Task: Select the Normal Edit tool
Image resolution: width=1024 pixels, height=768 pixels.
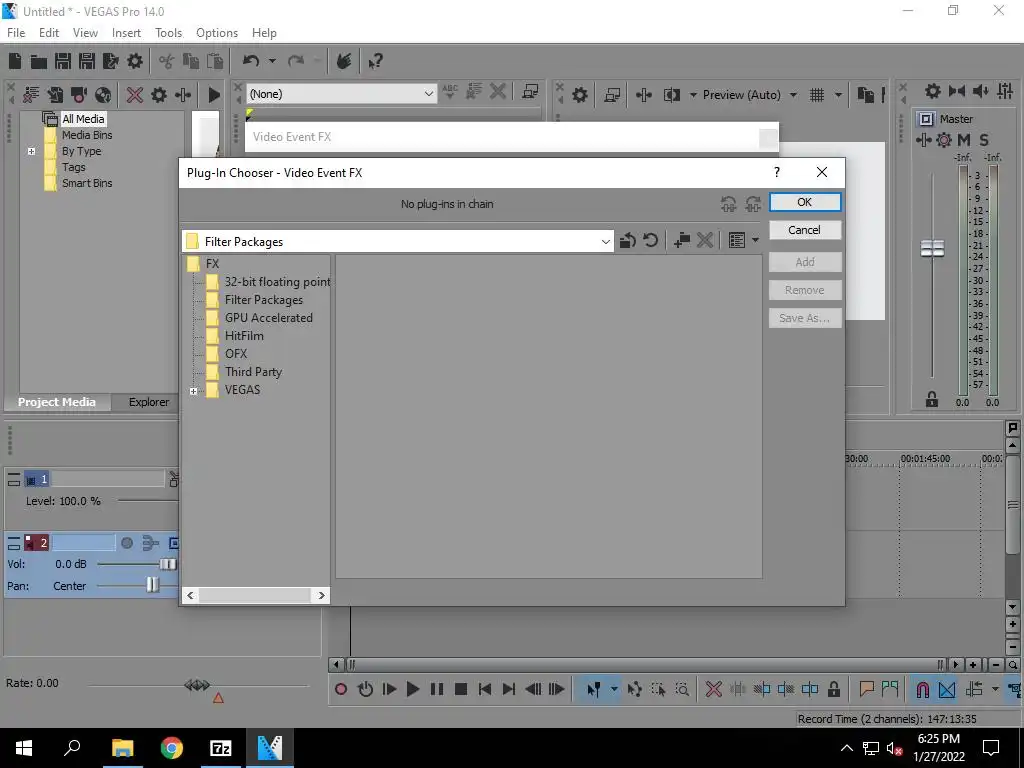Action: (594, 689)
